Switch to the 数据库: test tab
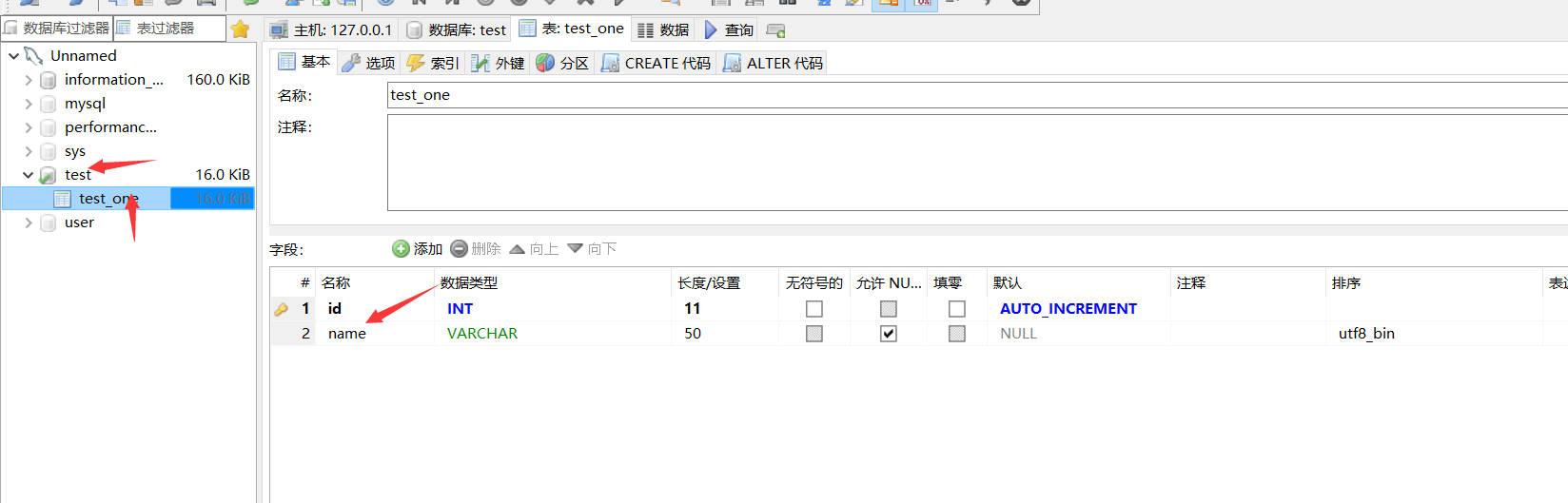This screenshot has width=1568, height=503. (457, 30)
